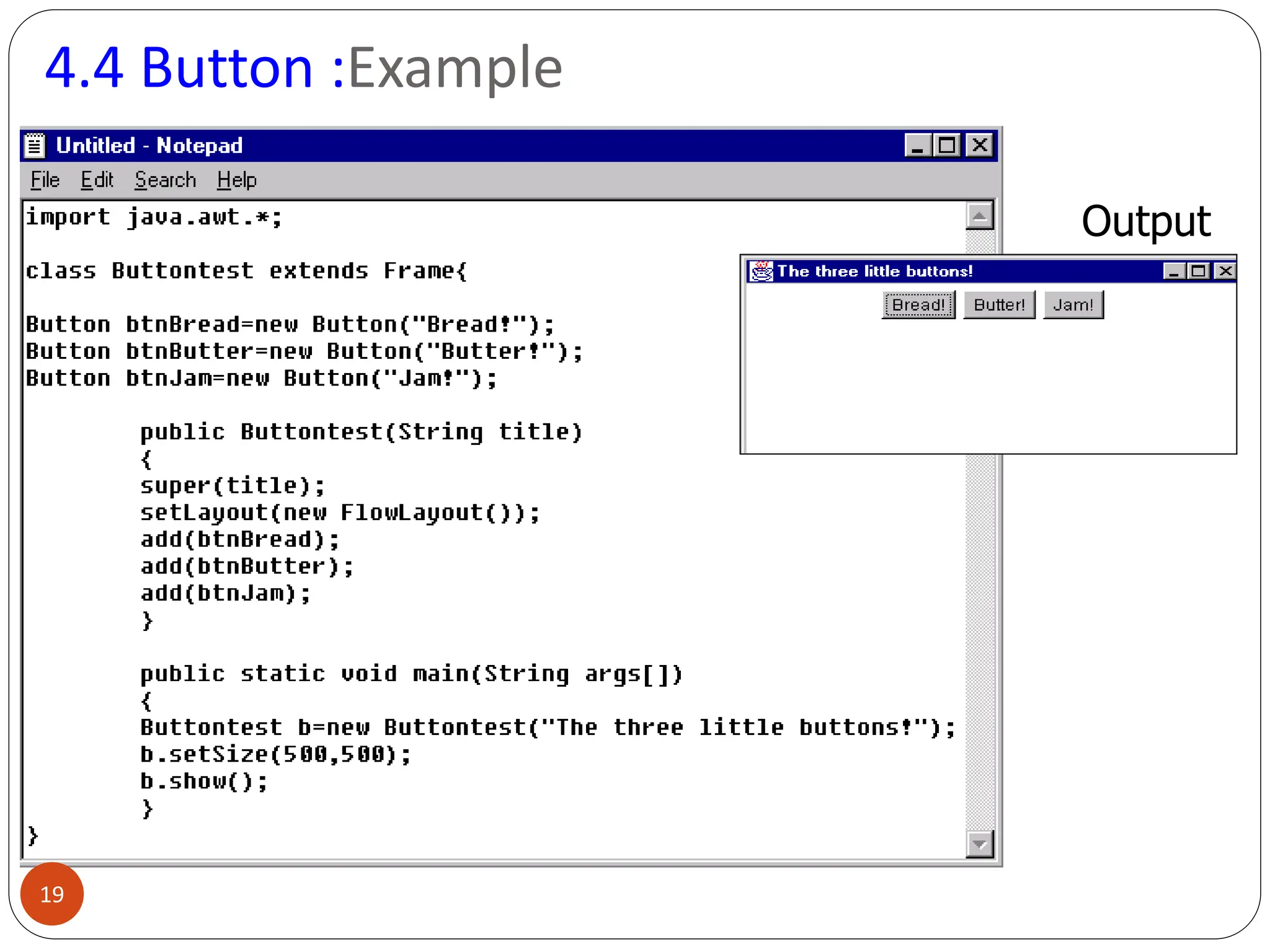
Task: Click the Notepad scroll up arrow
Action: click(980, 216)
